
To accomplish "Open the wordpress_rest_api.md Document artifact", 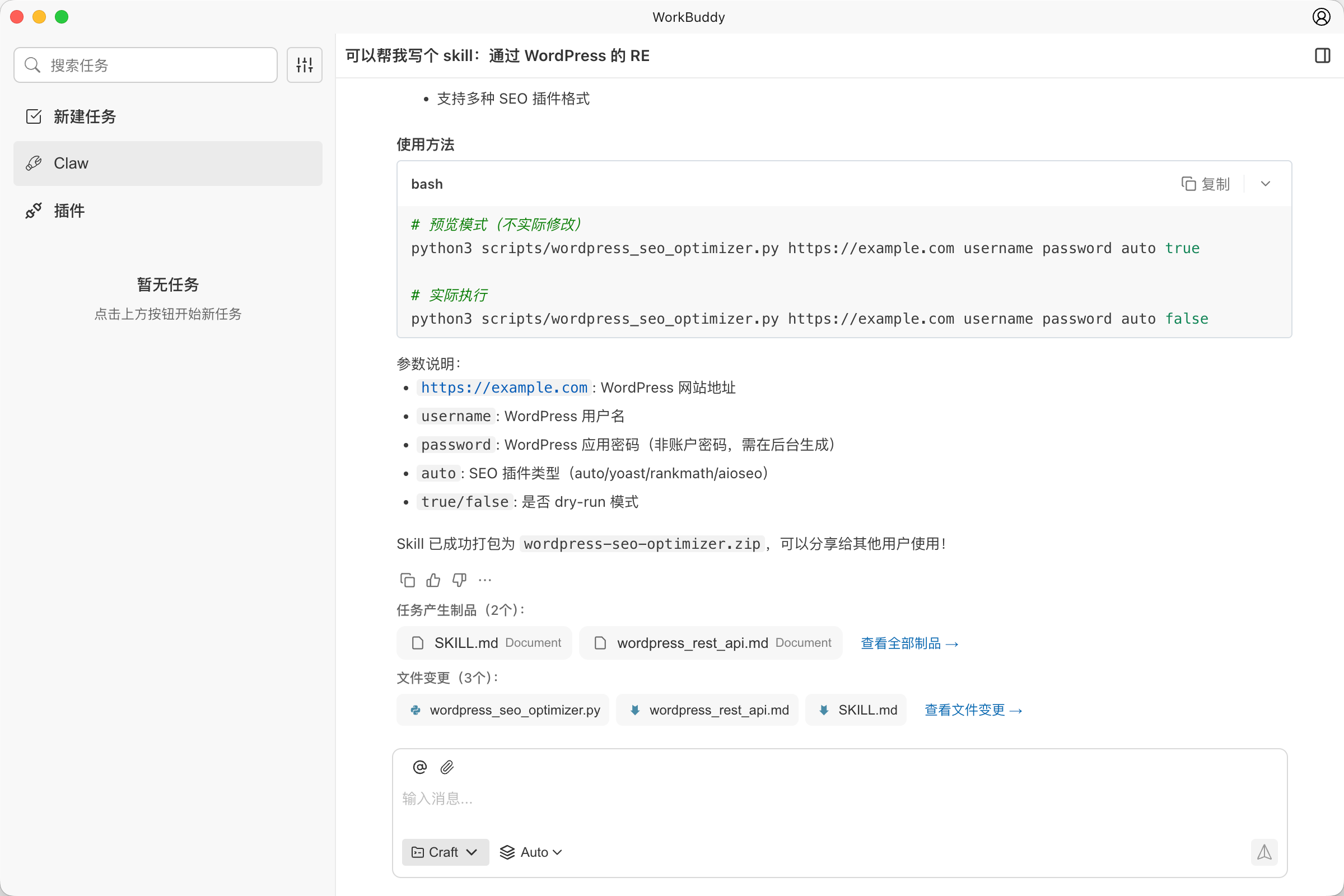I will (711, 643).
